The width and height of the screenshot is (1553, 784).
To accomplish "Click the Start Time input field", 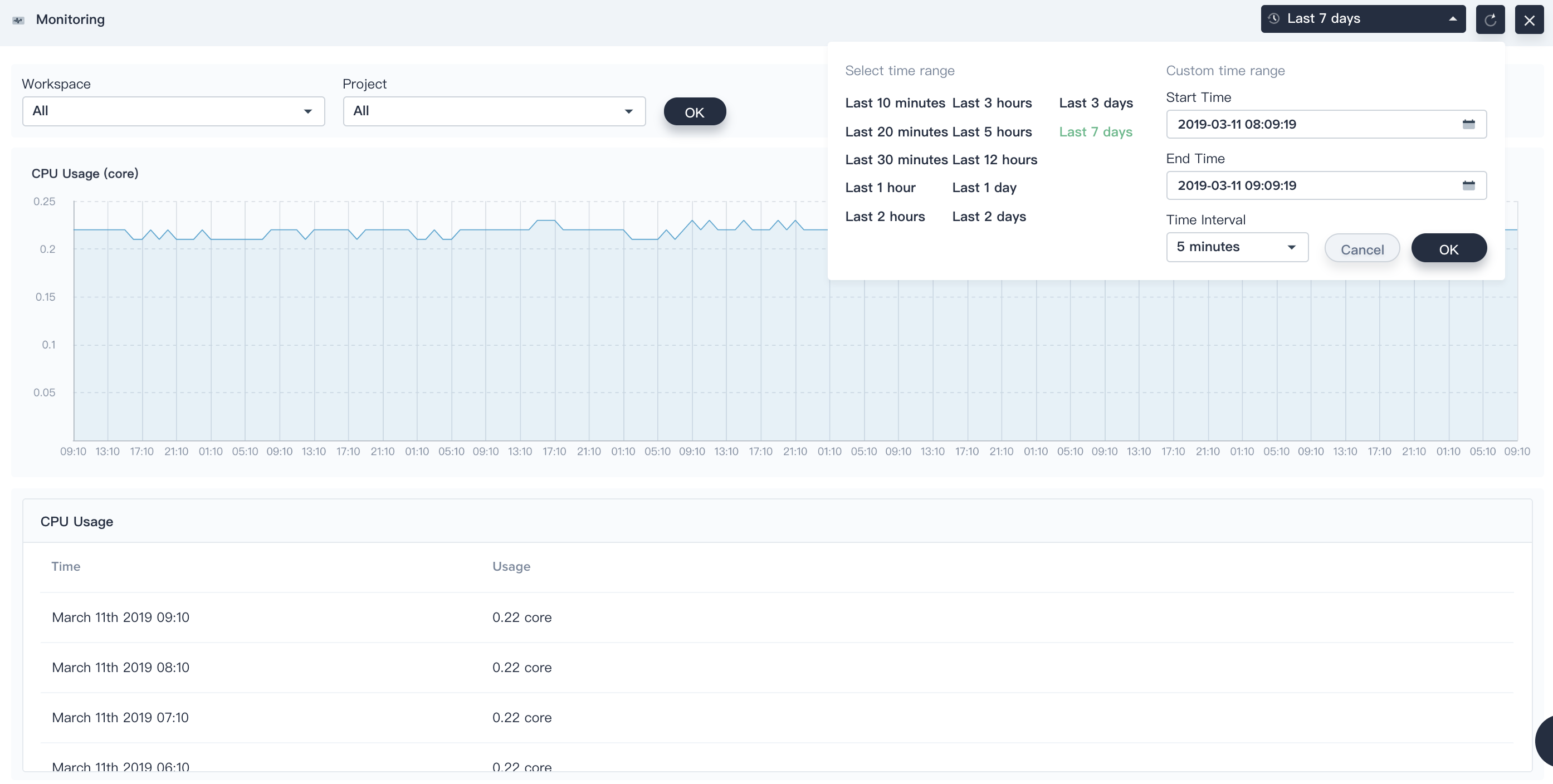I will tap(1326, 124).
